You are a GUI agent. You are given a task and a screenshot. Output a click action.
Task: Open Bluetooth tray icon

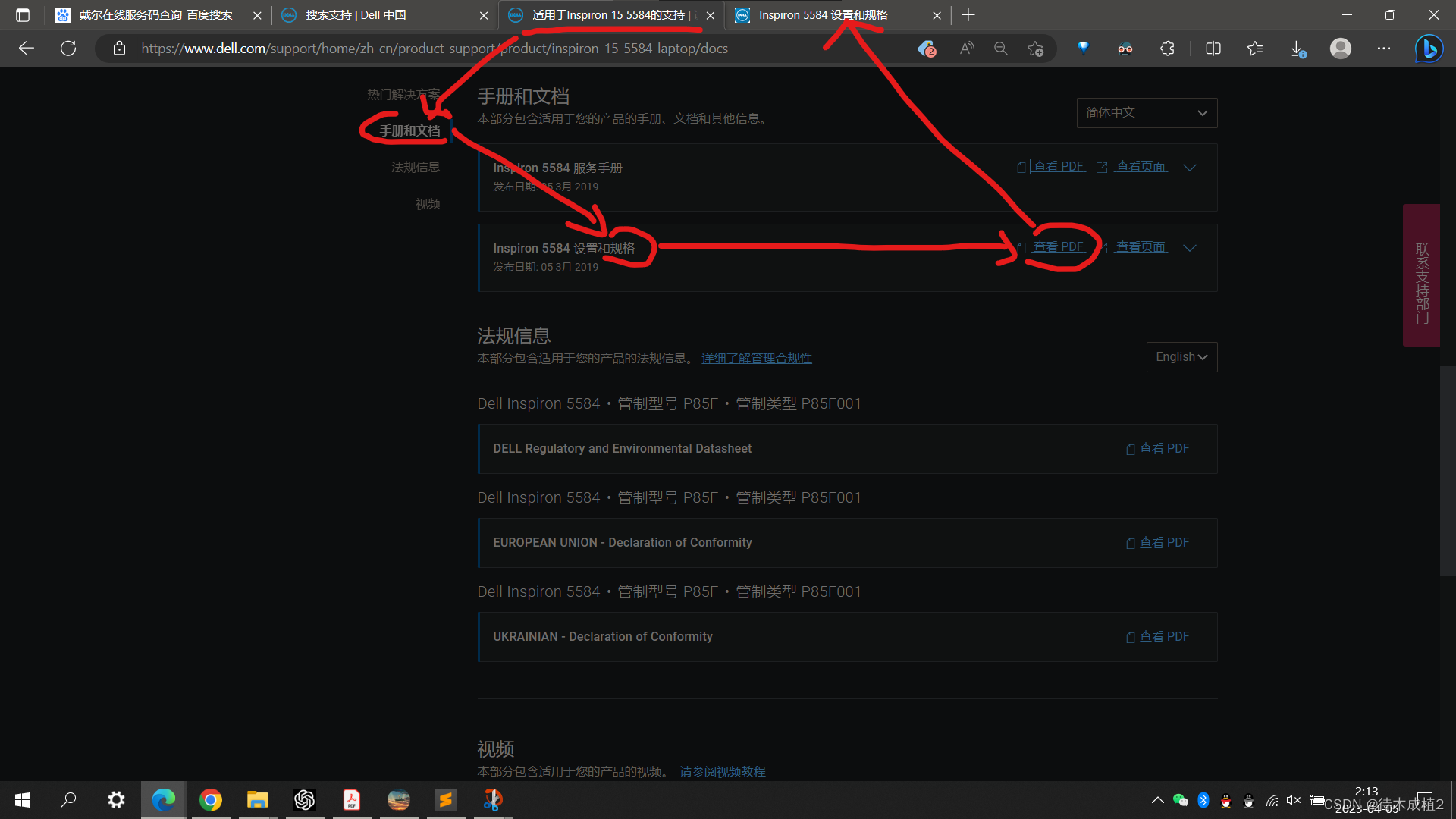pyautogui.click(x=1203, y=800)
